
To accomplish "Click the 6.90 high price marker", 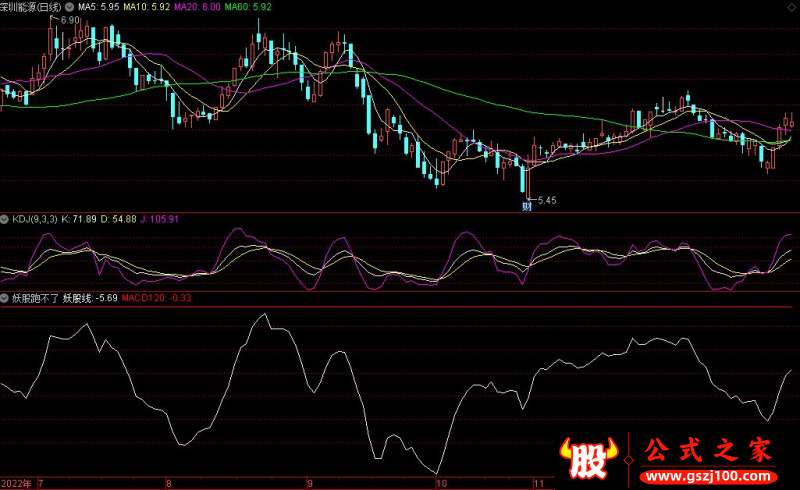I will click(x=70, y=20).
